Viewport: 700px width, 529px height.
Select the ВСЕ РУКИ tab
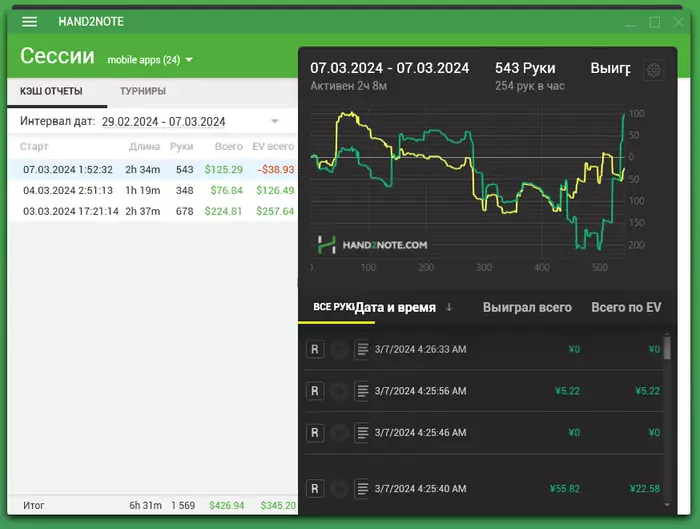point(333,307)
